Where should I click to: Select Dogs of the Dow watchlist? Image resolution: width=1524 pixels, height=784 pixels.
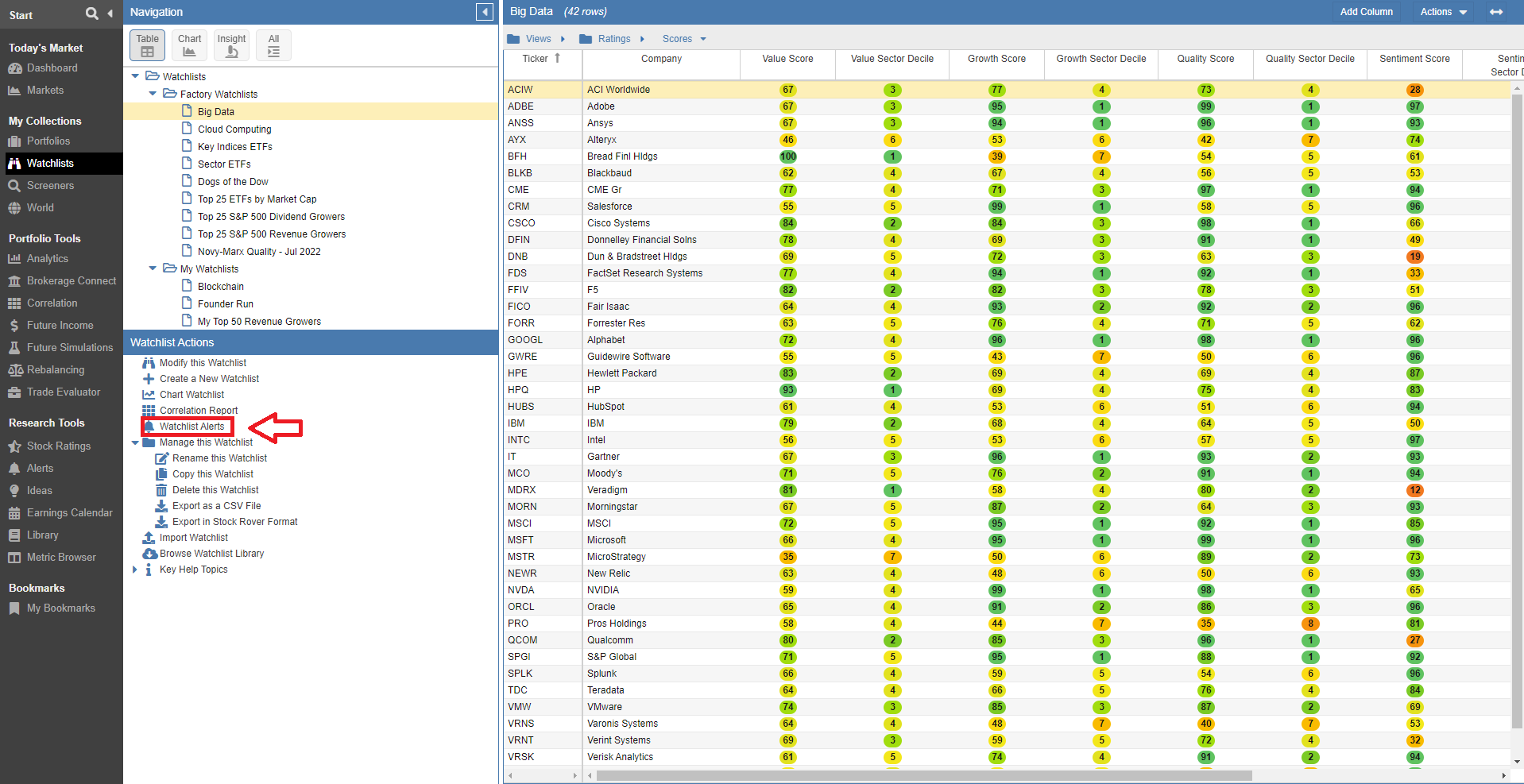pyautogui.click(x=233, y=182)
